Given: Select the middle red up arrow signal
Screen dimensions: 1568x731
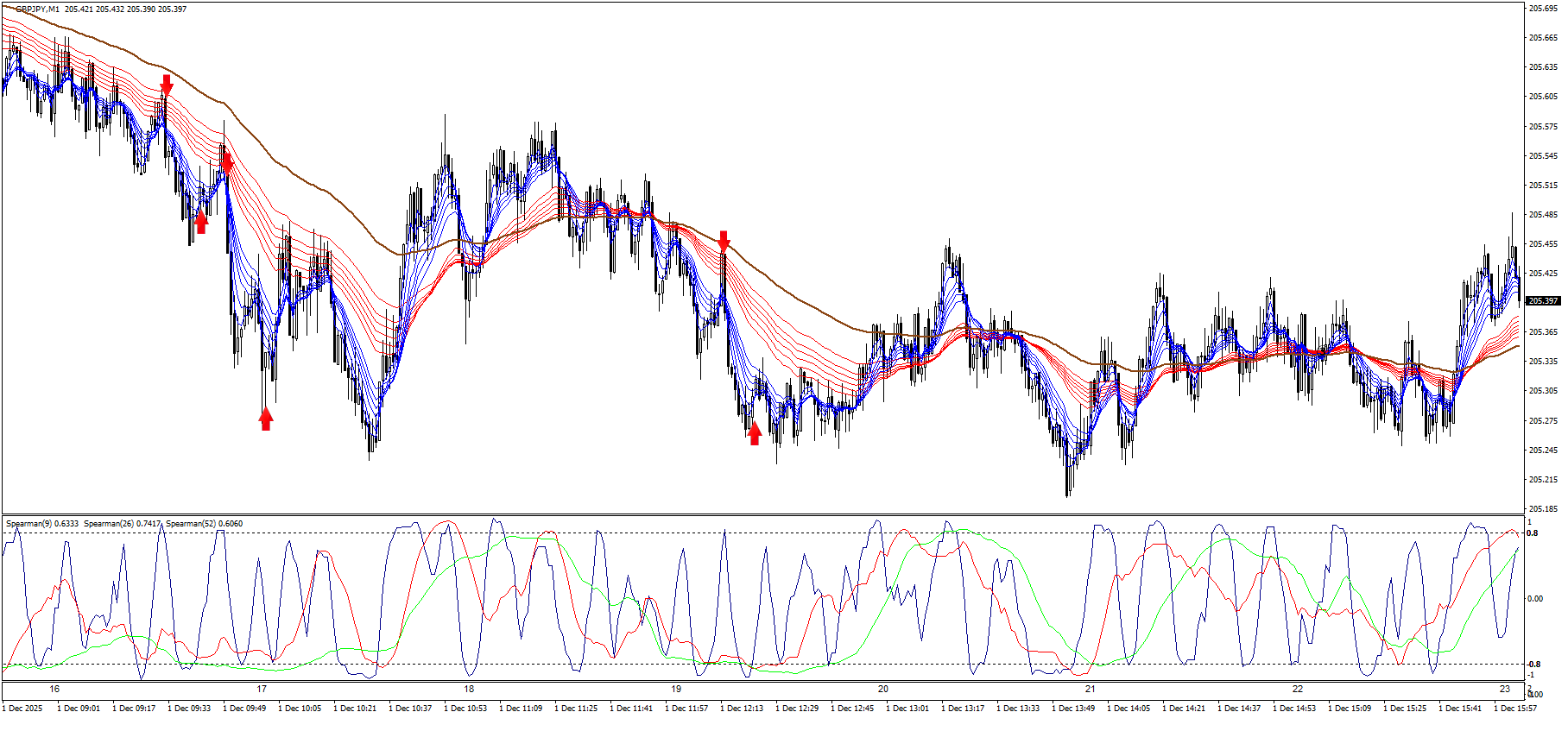Looking at the screenshot, I should pyautogui.click(x=266, y=419).
